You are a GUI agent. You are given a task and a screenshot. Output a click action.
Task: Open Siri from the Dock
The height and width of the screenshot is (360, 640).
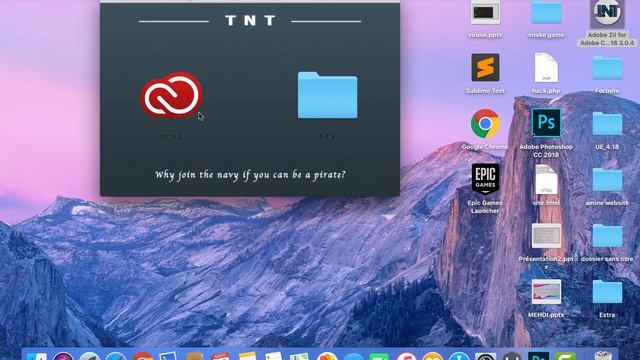click(x=63, y=356)
